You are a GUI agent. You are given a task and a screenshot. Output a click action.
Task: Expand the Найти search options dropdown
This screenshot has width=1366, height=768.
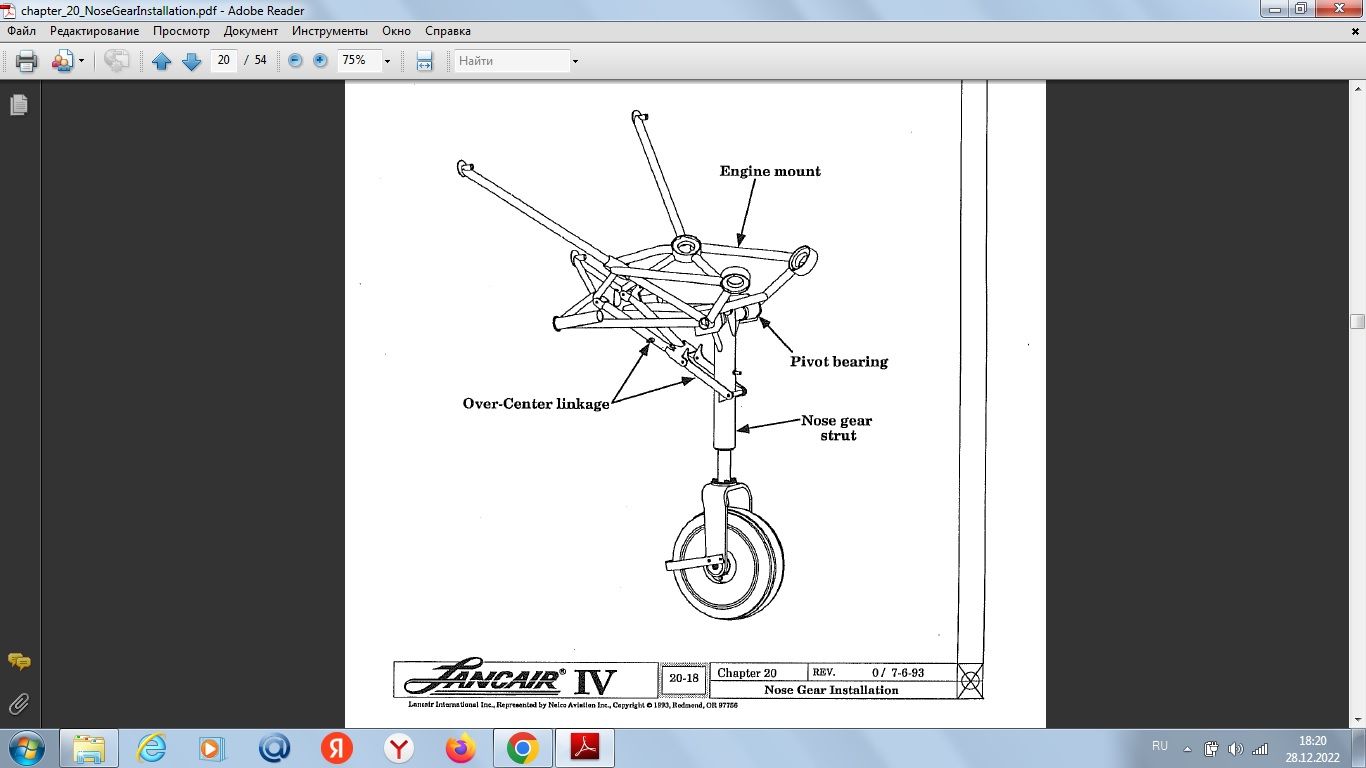tap(575, 61)
